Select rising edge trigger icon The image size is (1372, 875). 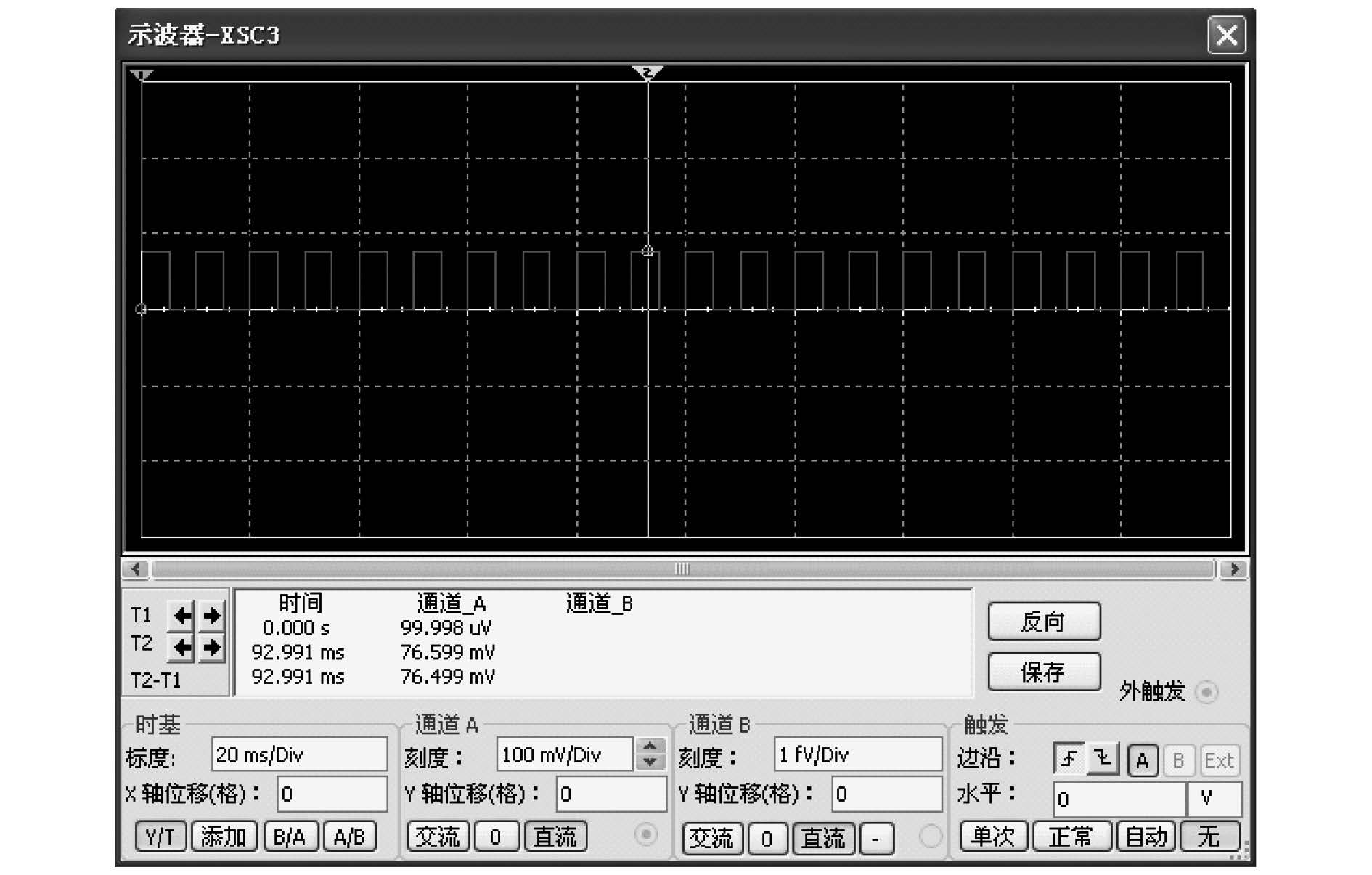(1069, 760)
